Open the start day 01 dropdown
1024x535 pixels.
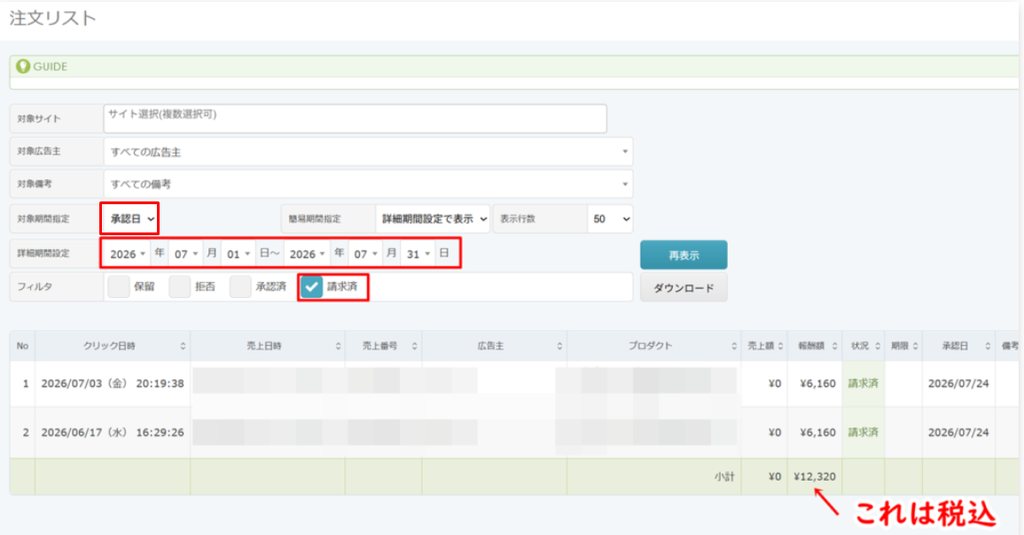[238, 254]
